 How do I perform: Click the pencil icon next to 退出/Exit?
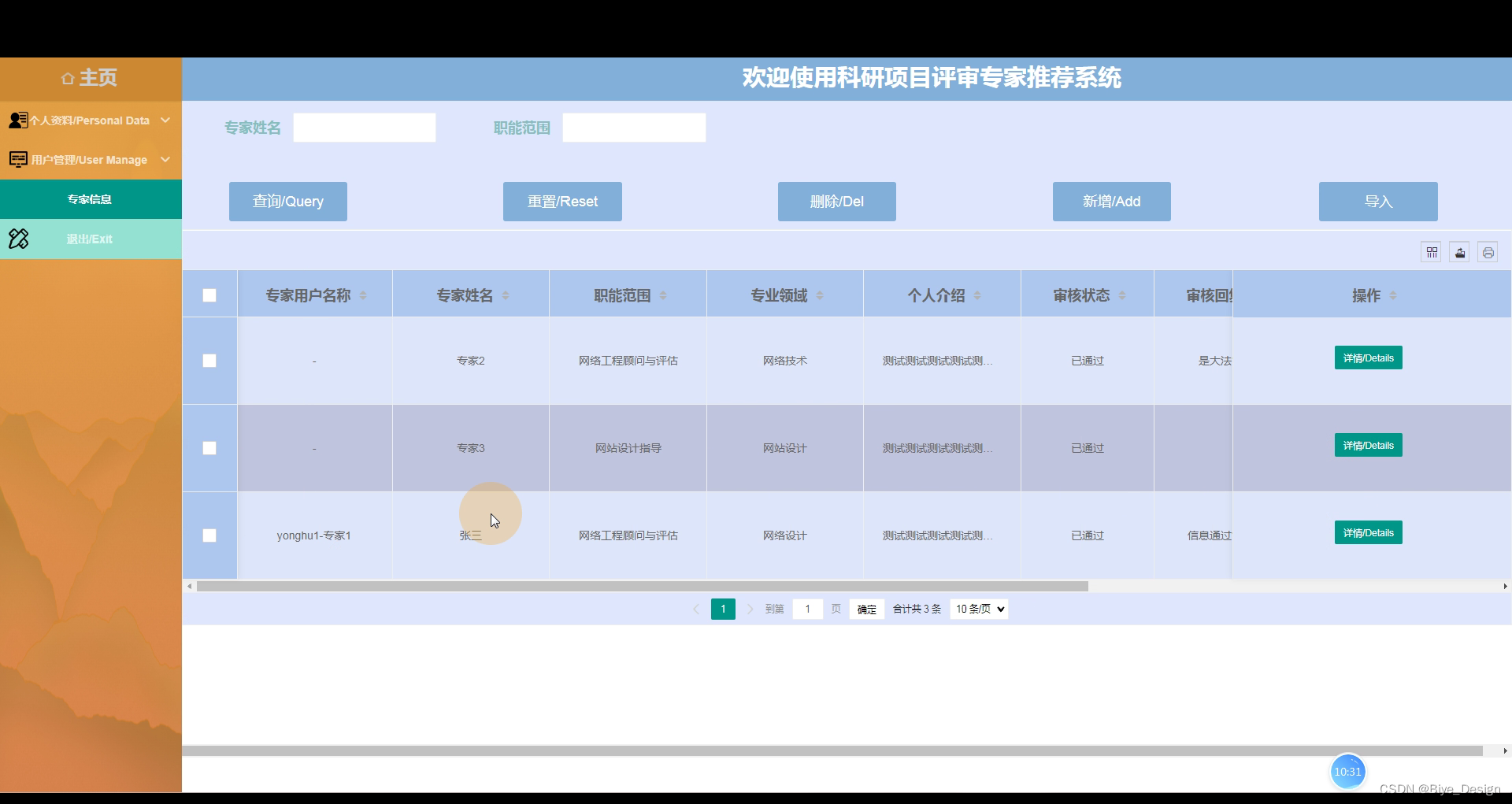tap(18, 239)
